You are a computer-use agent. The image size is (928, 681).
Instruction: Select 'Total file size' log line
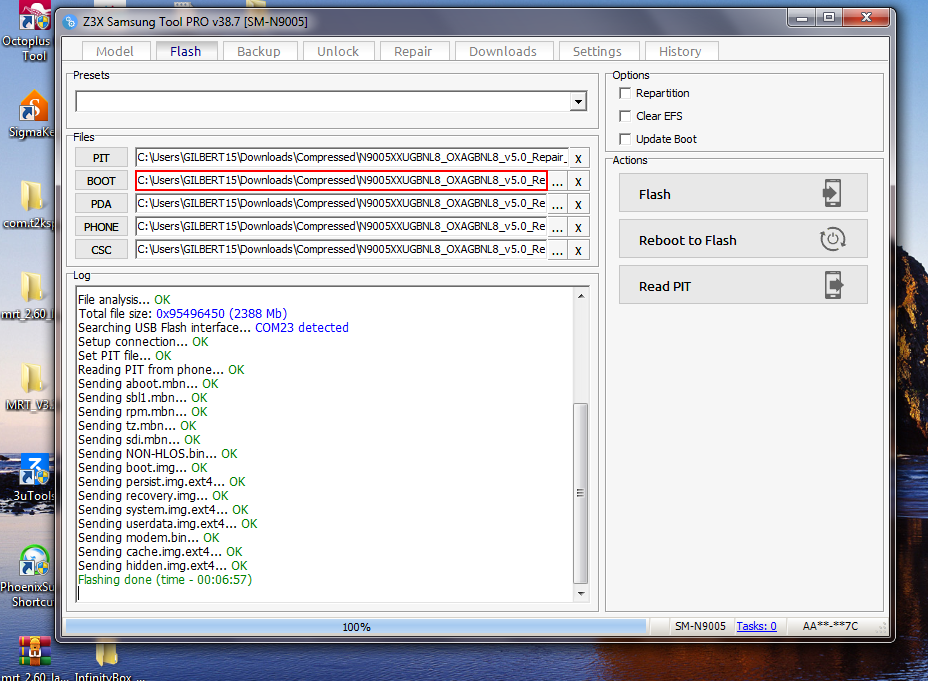pyautogui.click(x=182, y=314)
